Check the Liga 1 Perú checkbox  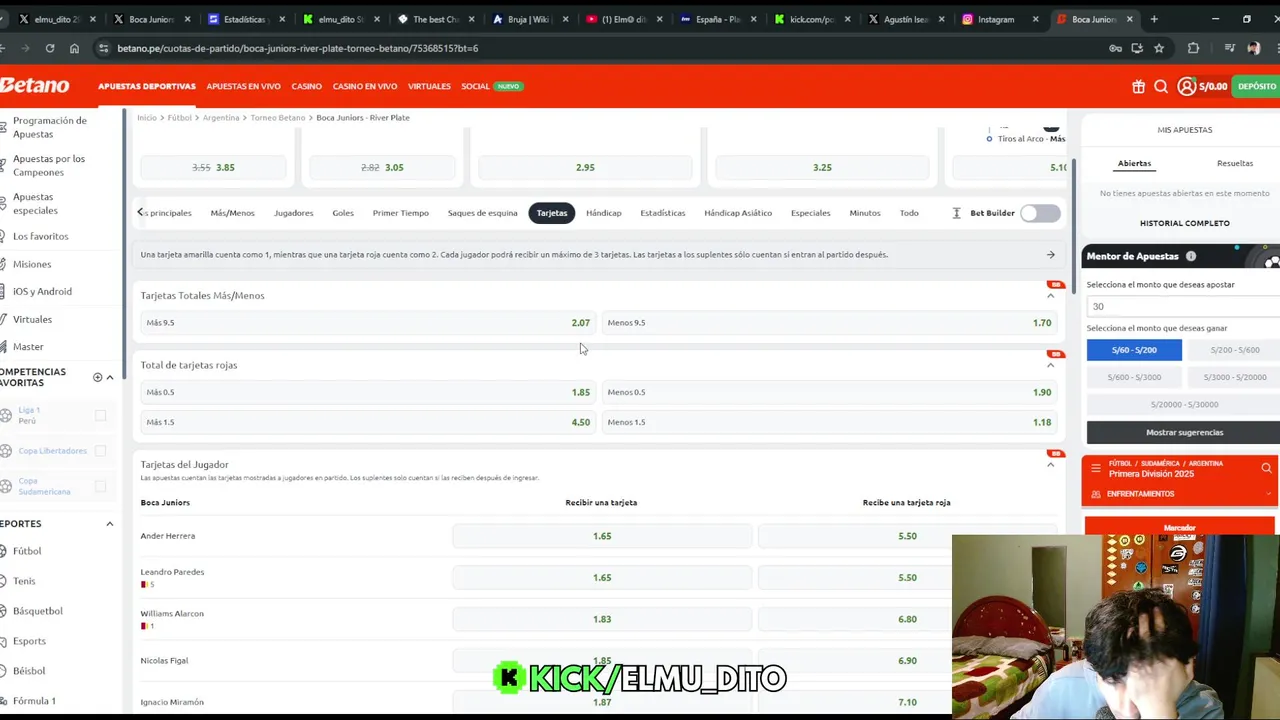click(100, 415)
